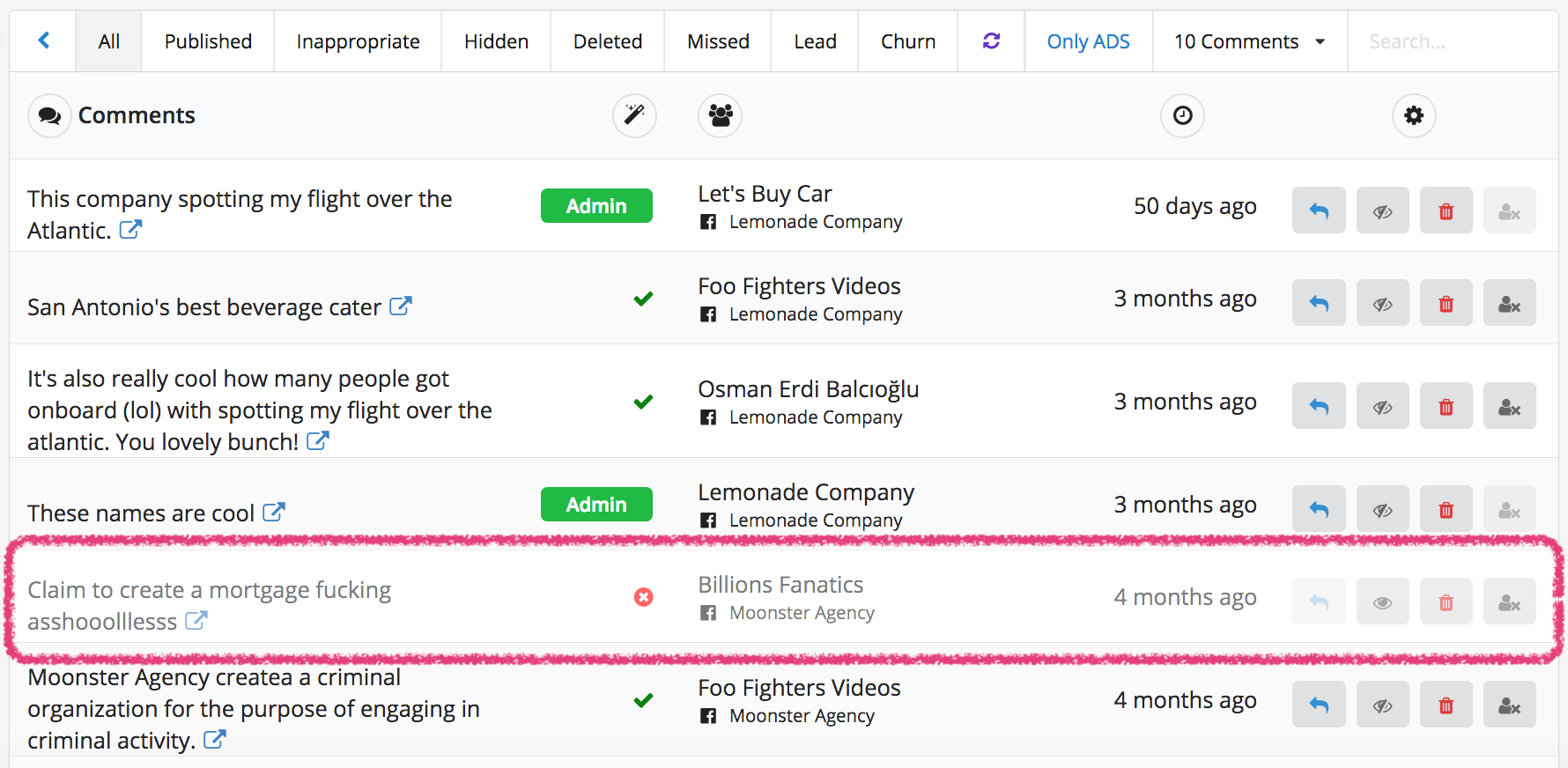Click Admin badge on These names row
This screenshot has height=768, width=1568.
[596, 505]
